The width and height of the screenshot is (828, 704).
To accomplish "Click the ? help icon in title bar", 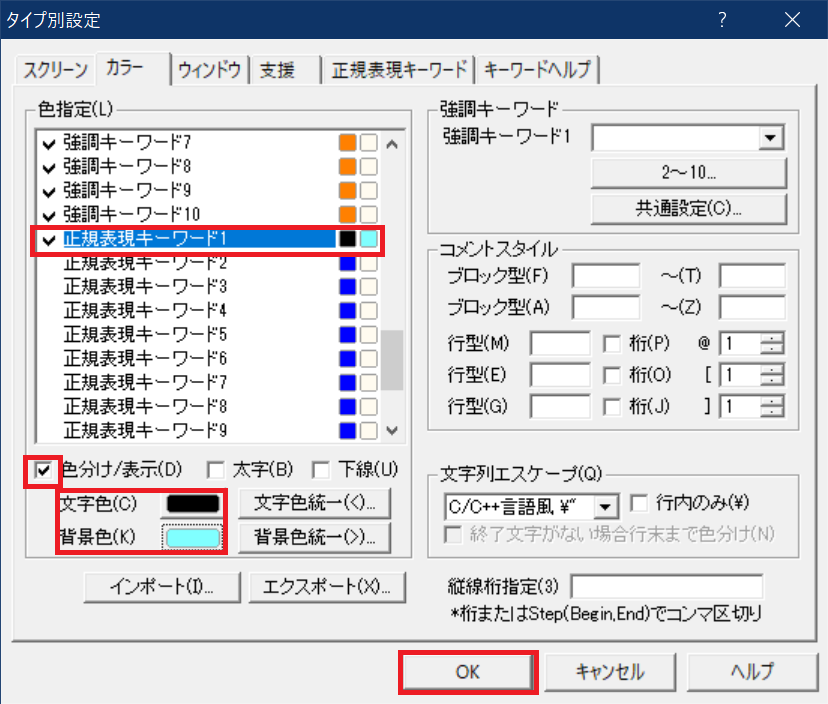I will coord(722,19).
